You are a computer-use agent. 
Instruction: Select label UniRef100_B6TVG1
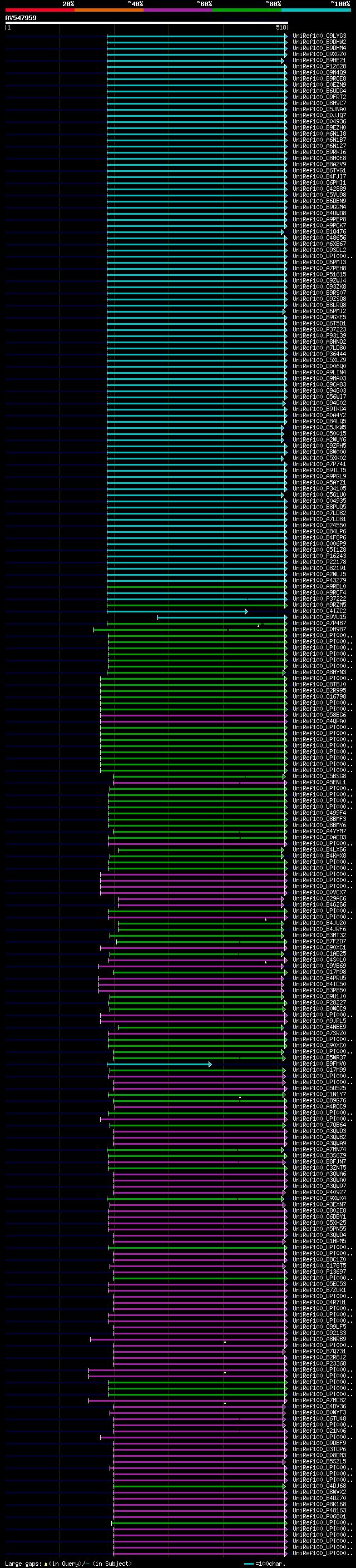(x=319, y=170)
